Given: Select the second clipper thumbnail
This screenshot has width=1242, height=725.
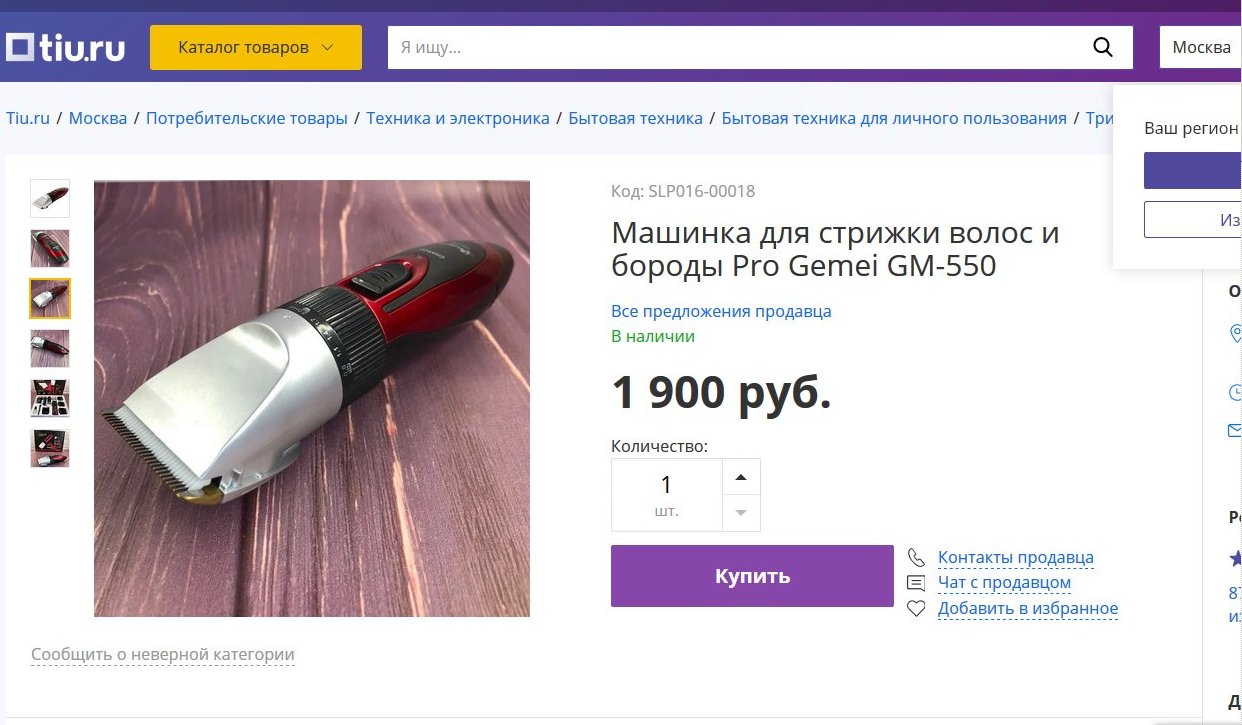Looking at the screenshot, I should (x=50, y=248).
